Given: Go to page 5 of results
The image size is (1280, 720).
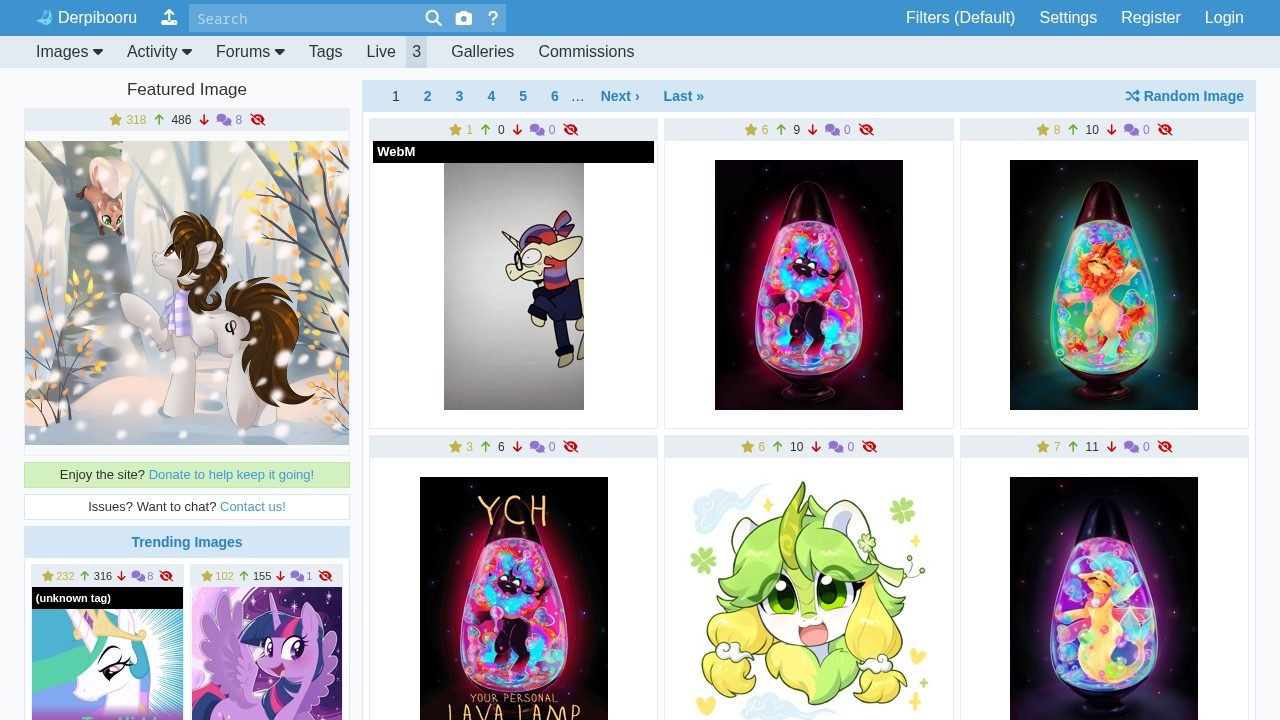Looking at the screenshot, I should click(523, 96).
